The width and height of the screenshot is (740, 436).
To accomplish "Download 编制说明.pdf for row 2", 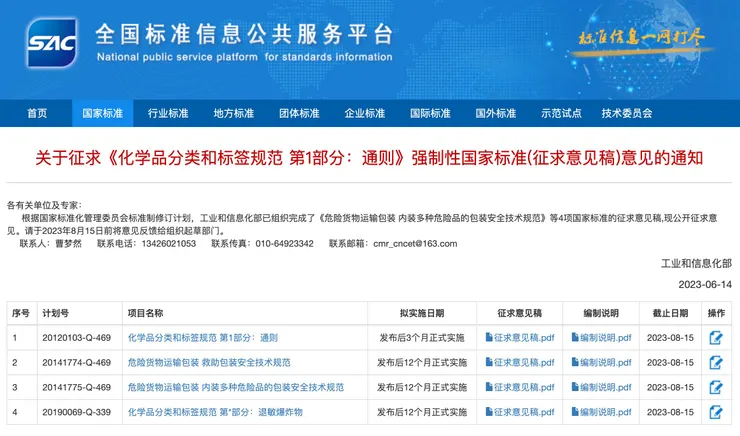I will click(x=601, y=363).
